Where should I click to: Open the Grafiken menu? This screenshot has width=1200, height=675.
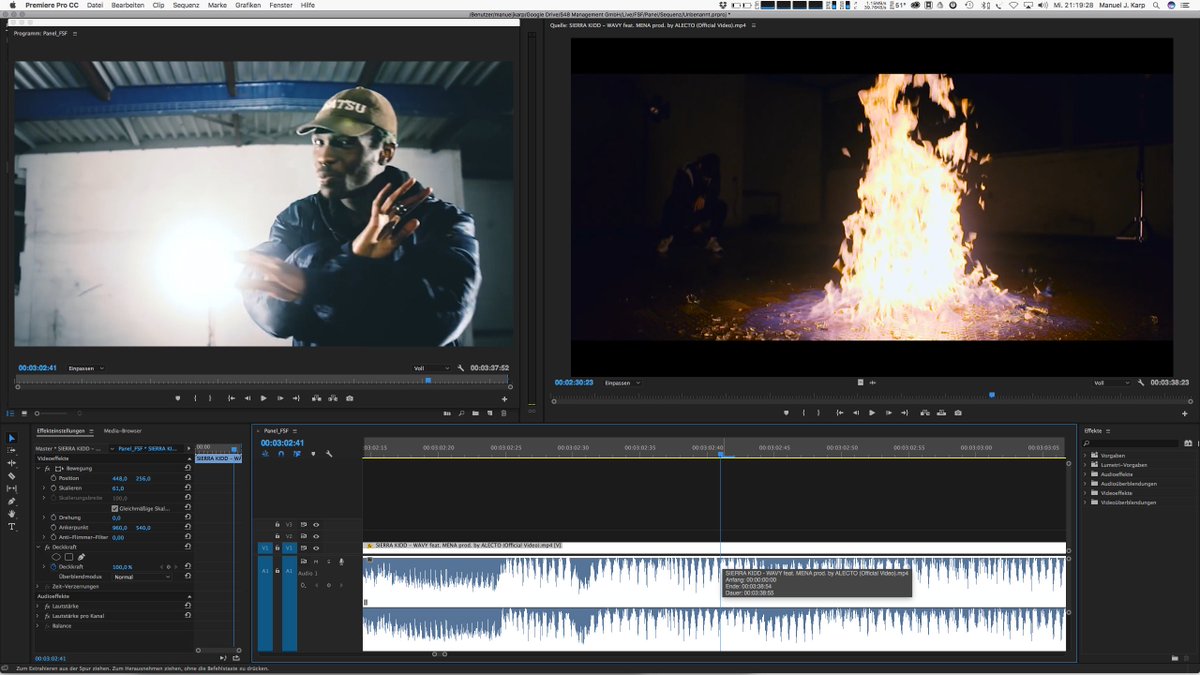248,5
